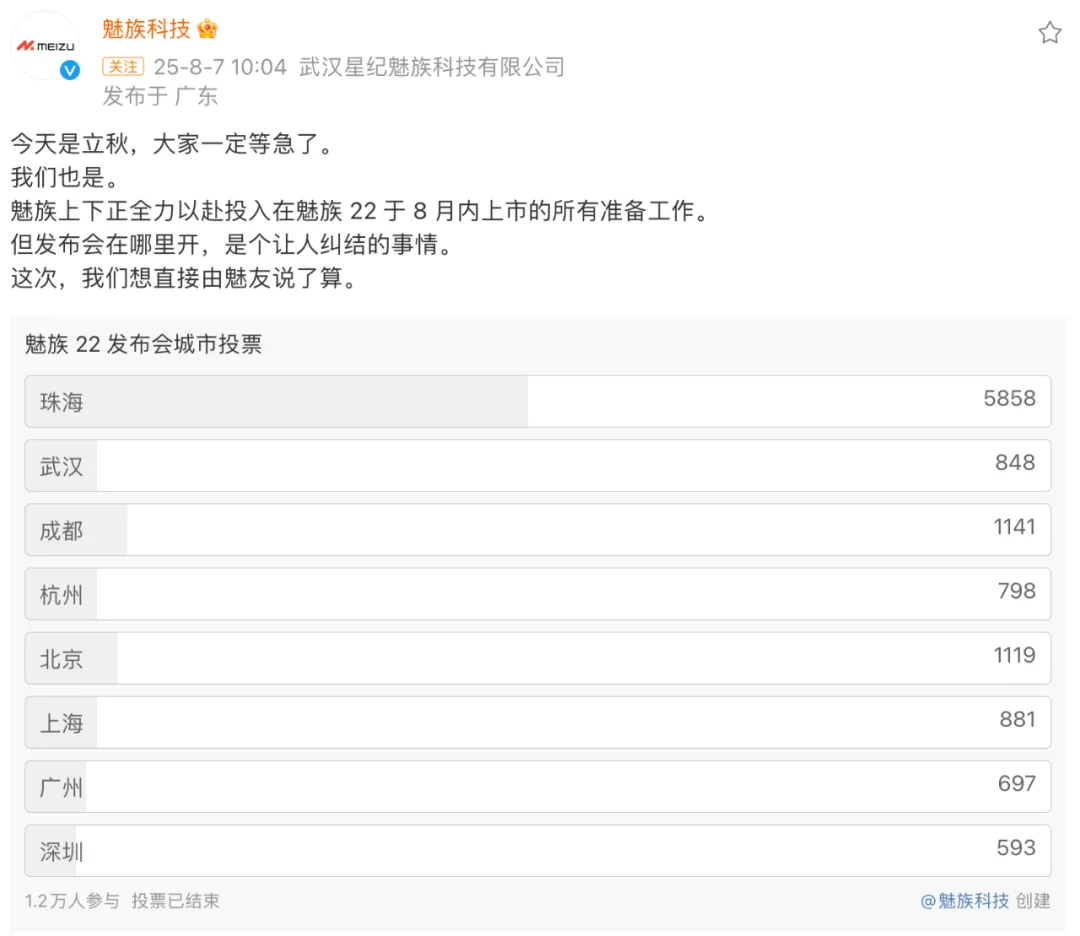Choose the 杭州 vote bar
1080x936 pixels.
[538, 594]
